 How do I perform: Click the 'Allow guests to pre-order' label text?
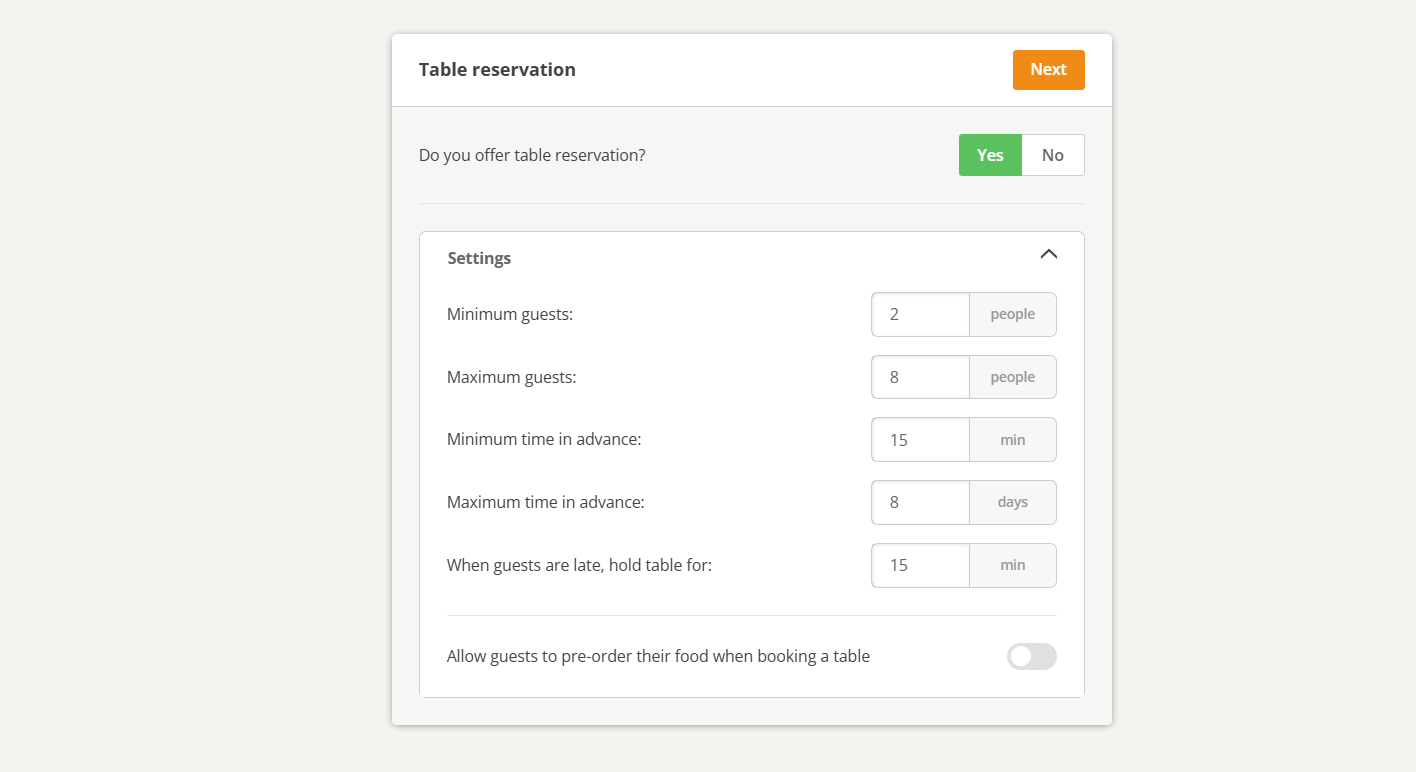pos(658,657)
